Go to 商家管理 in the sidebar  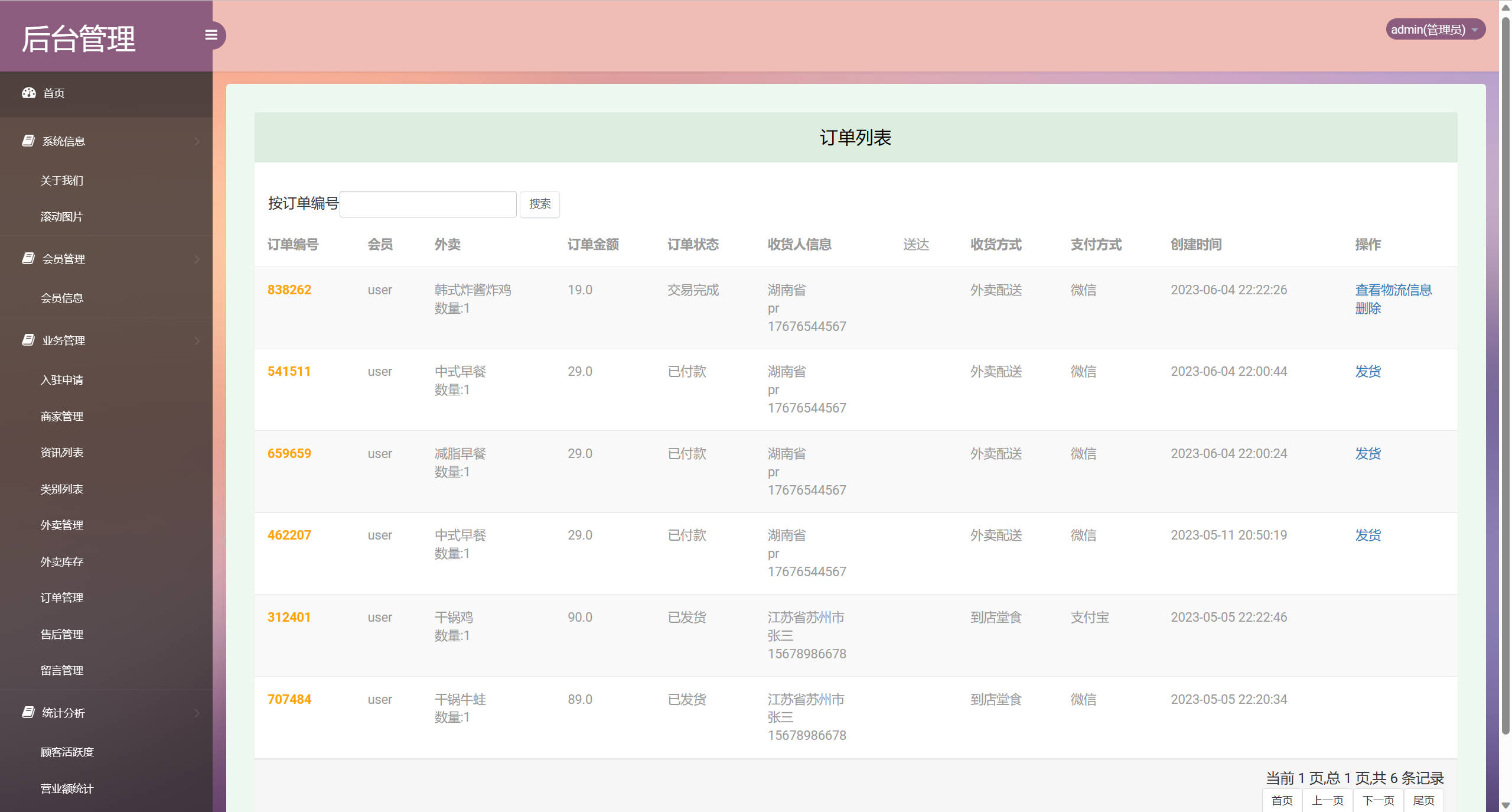[x=61, y=416]
